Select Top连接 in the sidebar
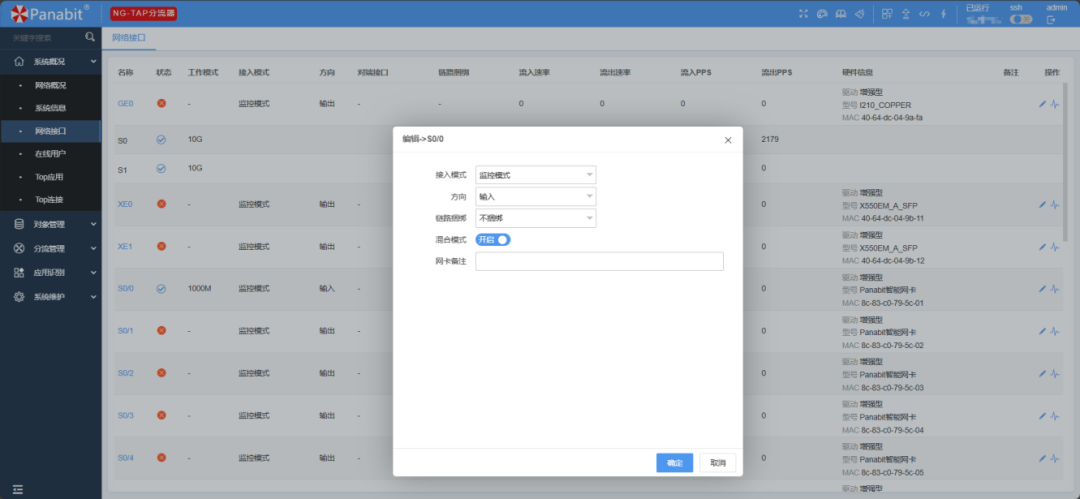Image resolution: width=1080 pixels, height=499 pixels. pyautogui.click(x=50, y=199)
